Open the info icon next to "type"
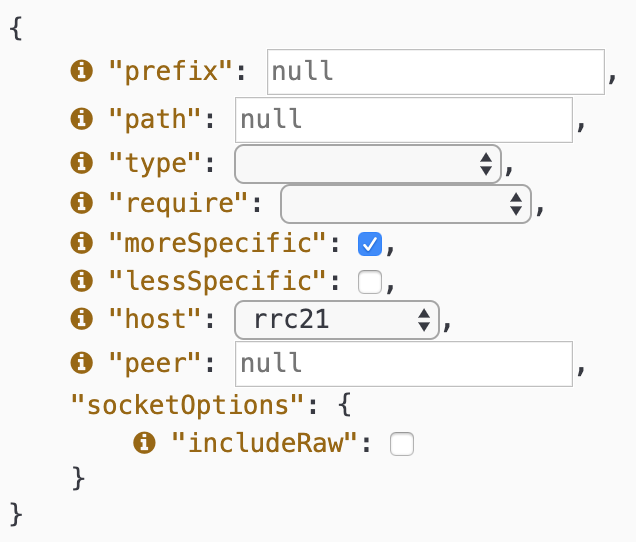The image size is (636, 542). click(82, 163)
